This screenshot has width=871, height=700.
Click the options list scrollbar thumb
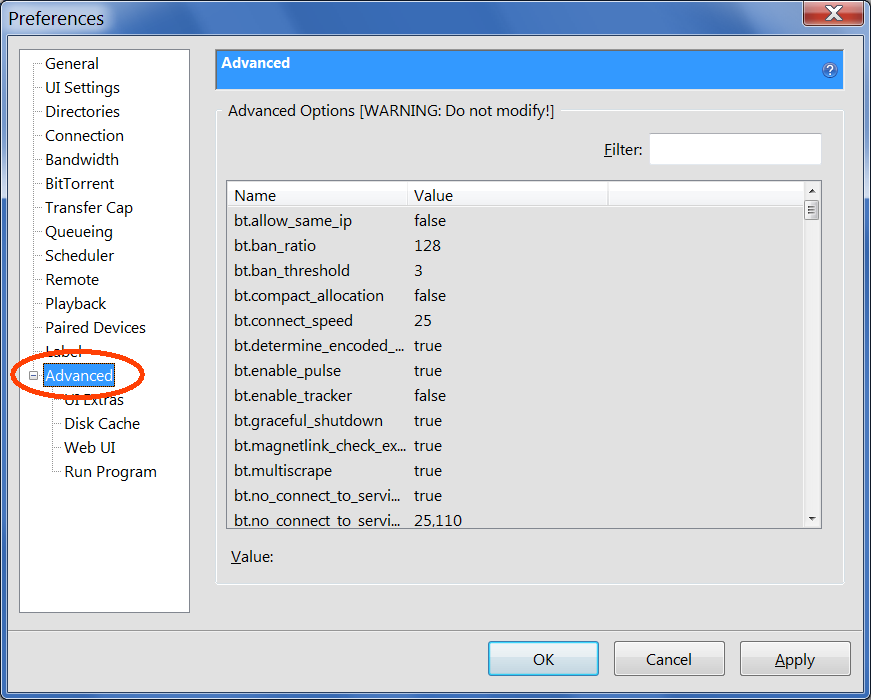pos(812,211)
